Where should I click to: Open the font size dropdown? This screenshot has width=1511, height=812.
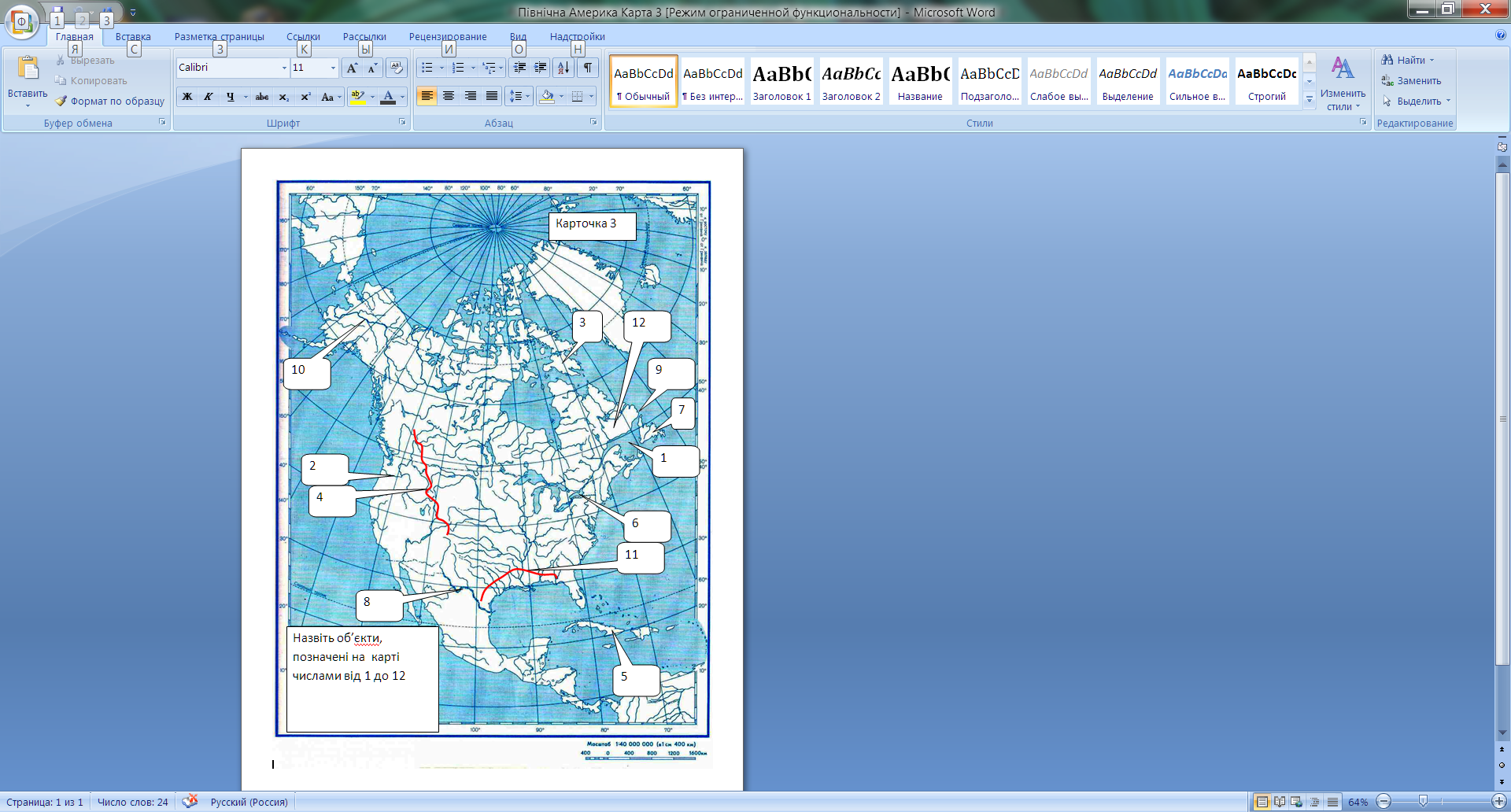click(x=333, y=68)
